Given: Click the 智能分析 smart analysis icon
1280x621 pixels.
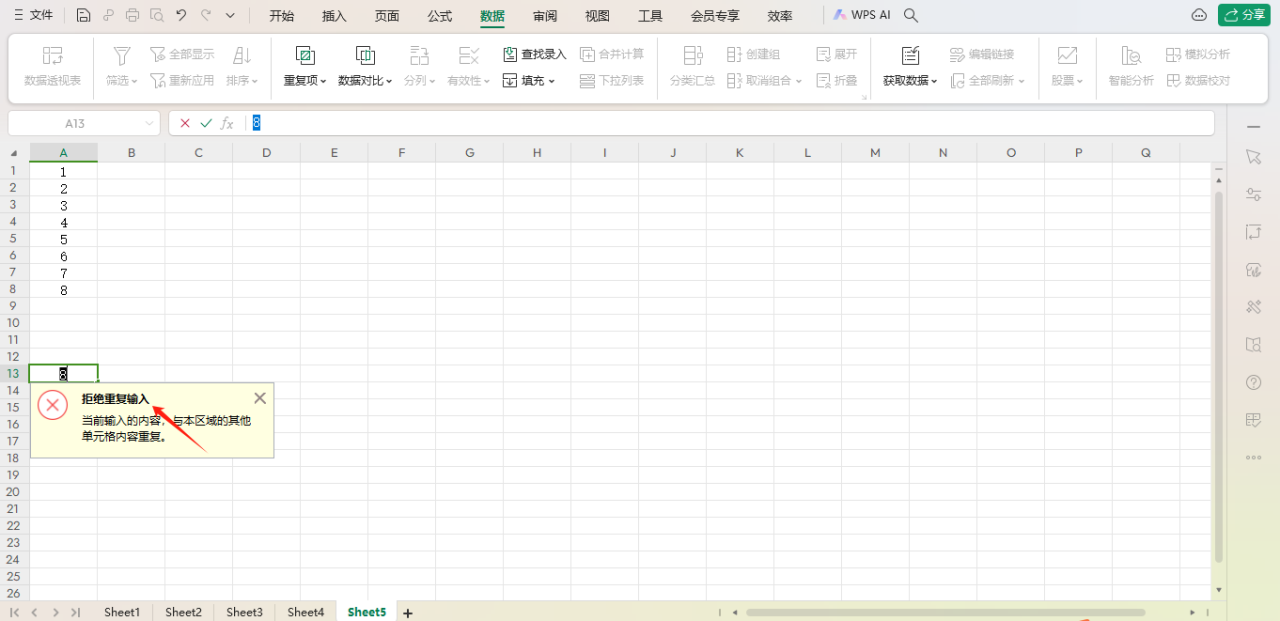Looking at the screenshot, I should [1131, 66].
